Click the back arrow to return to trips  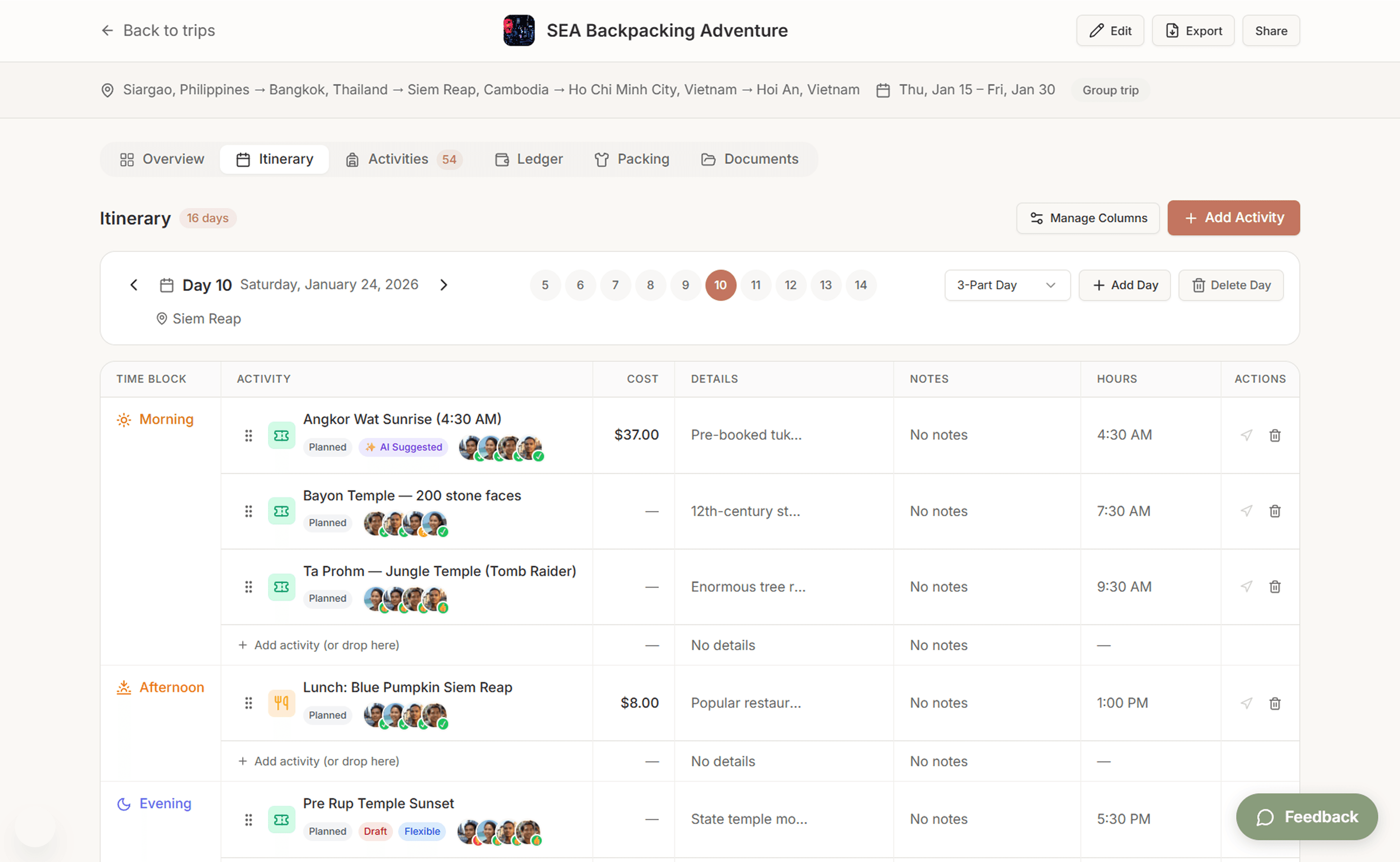[x=107, y=30]
